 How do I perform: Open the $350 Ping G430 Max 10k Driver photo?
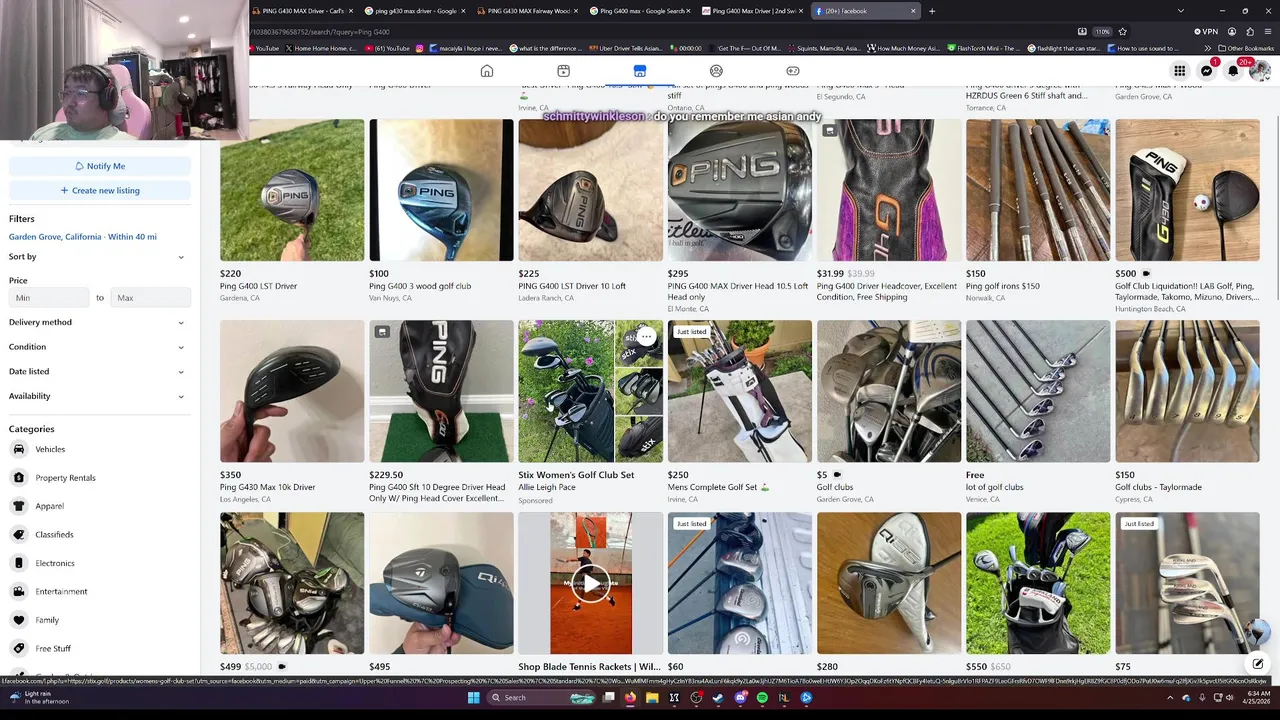click(x=292, y=391)
